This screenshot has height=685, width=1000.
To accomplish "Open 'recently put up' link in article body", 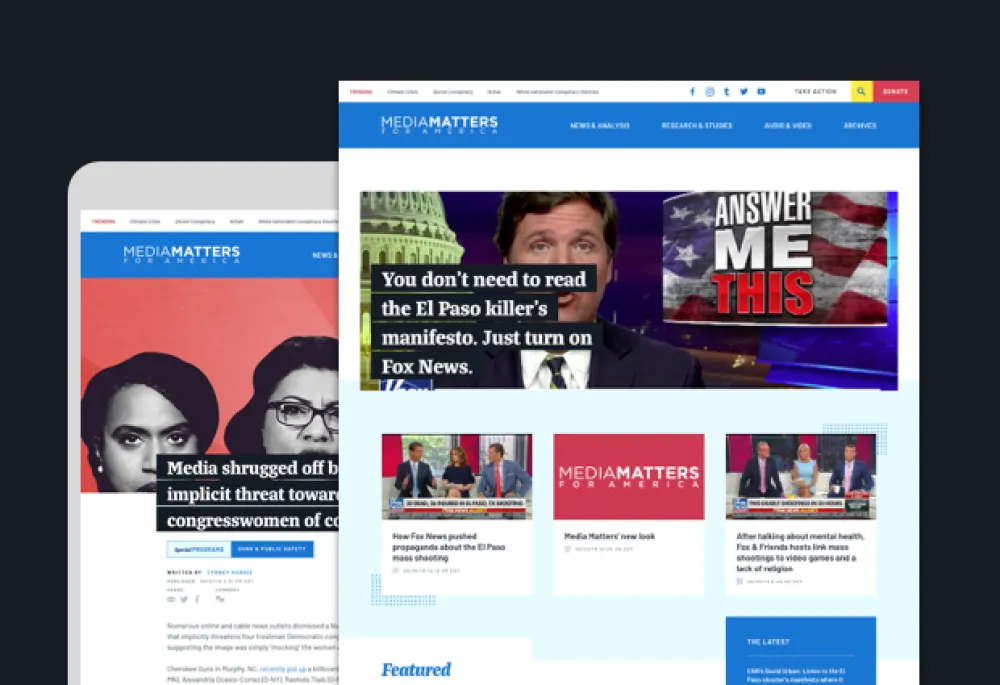I will 283,669.
